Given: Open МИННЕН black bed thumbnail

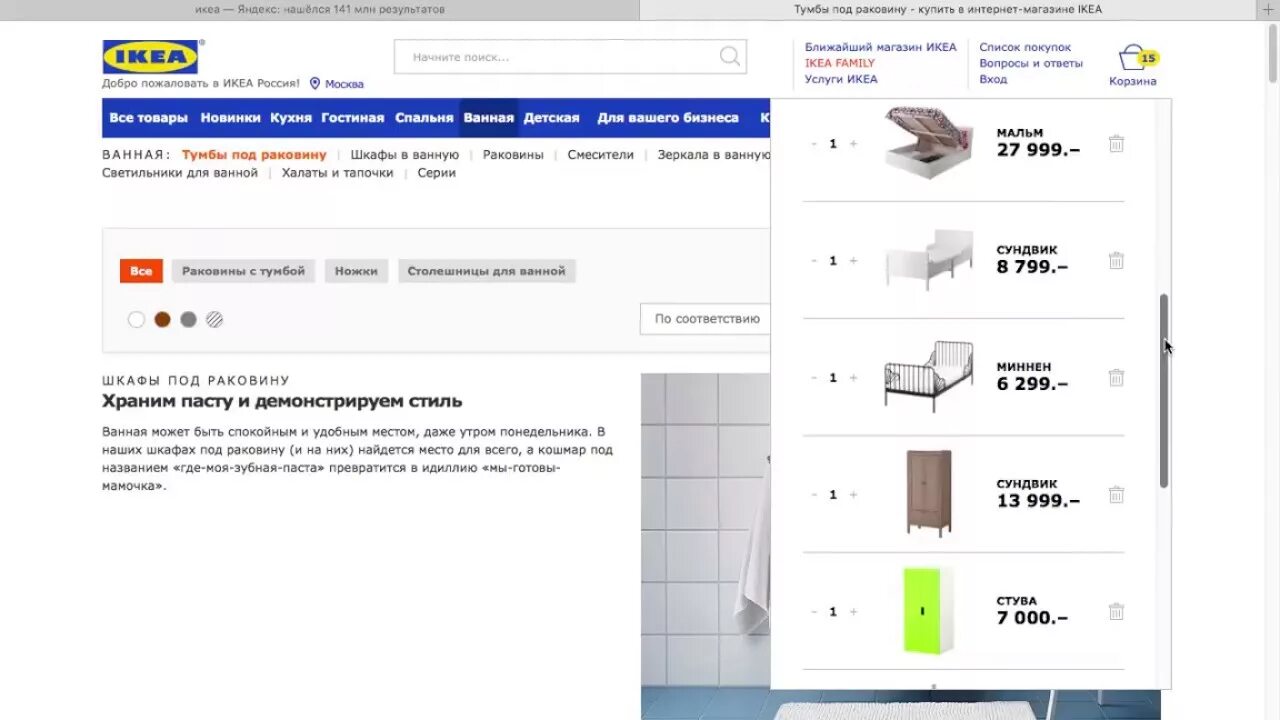Looking at the screenshot, I should point(929,376).
